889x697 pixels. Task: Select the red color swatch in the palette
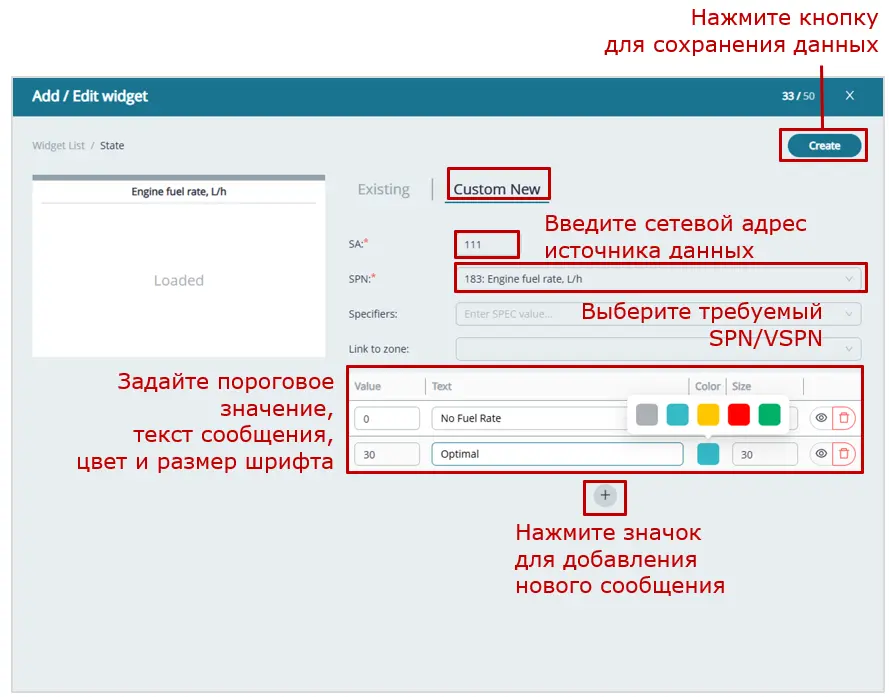738,415
